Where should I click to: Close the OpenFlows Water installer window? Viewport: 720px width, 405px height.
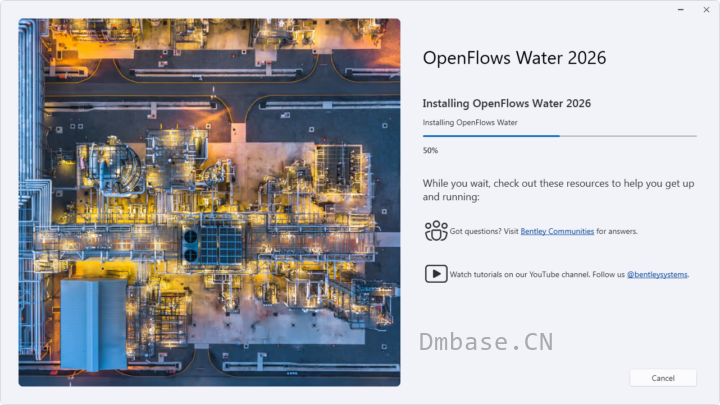click(706, 10)
